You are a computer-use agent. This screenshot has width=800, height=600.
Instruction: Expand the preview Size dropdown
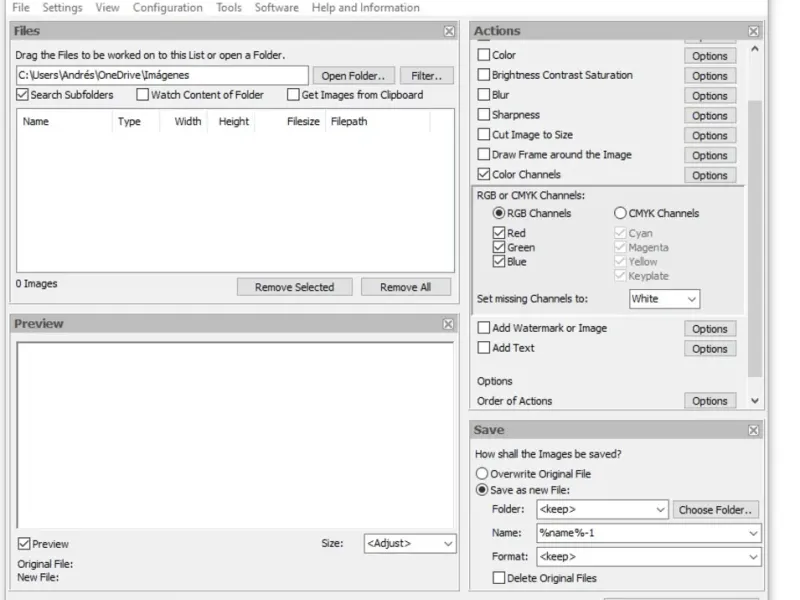tap(410, 544)
